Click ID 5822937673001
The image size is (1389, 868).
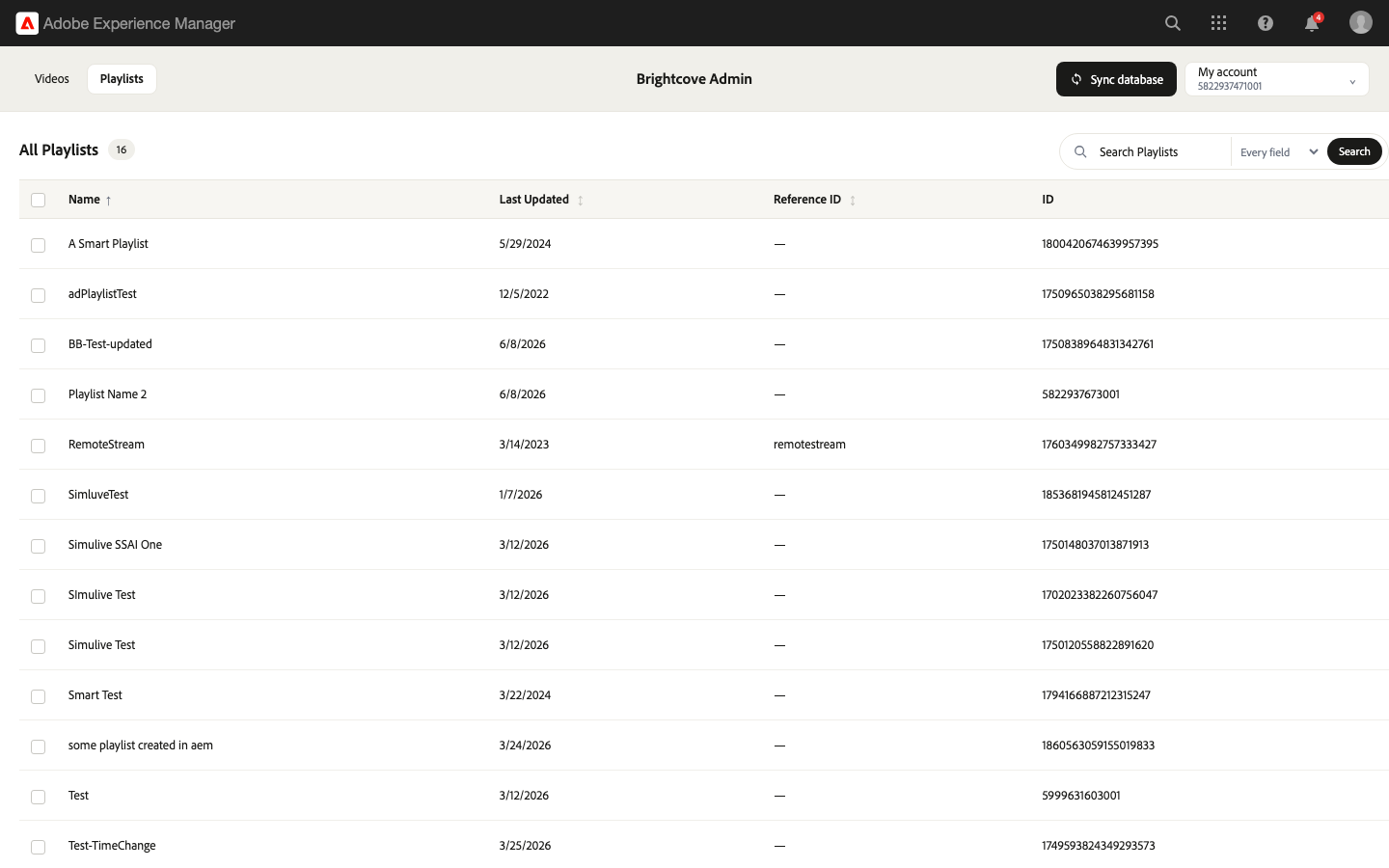click(x=1080, y=394)
